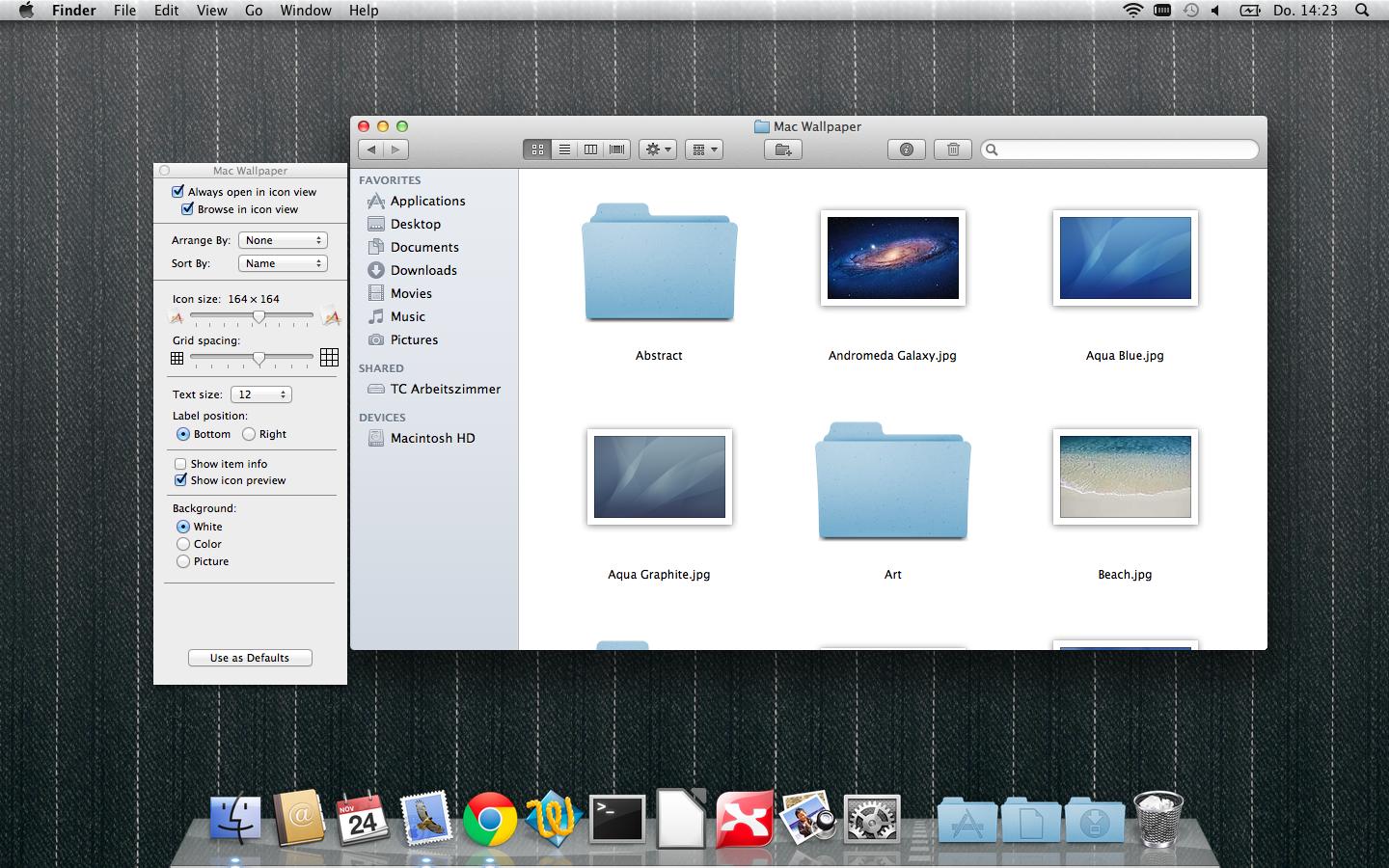This screenshot has height=868, width=1389.
Task: Click the Wi-Fi status icon
Action: click(1133, 10)
